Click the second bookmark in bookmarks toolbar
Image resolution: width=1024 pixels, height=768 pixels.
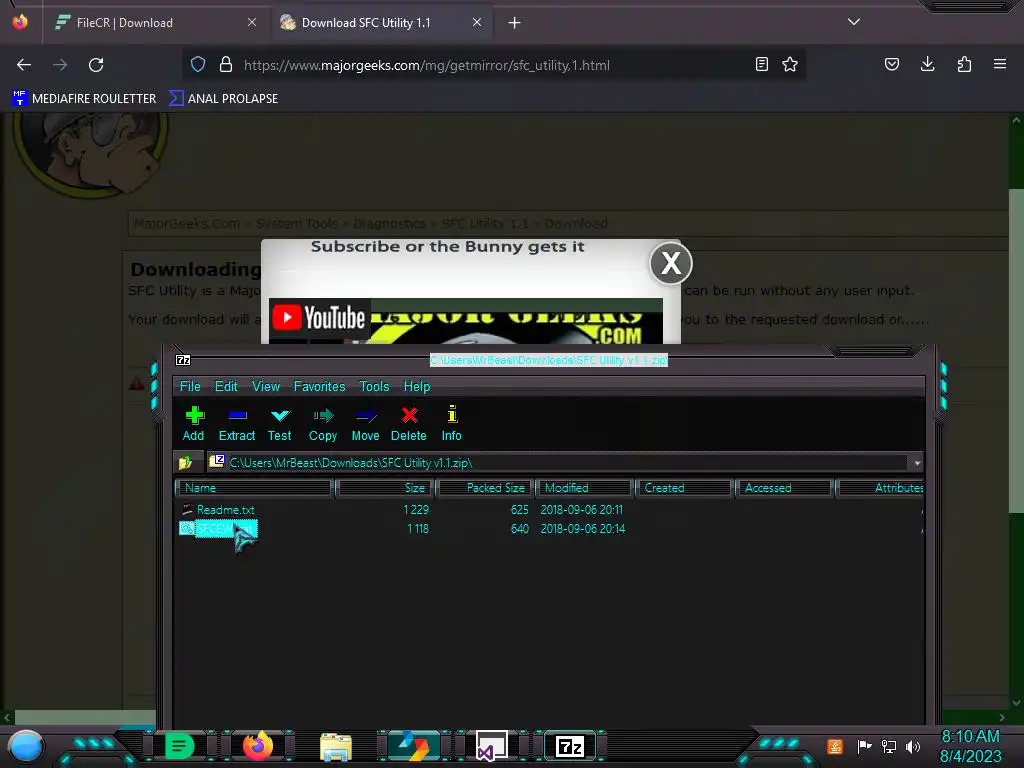[223, 99]
